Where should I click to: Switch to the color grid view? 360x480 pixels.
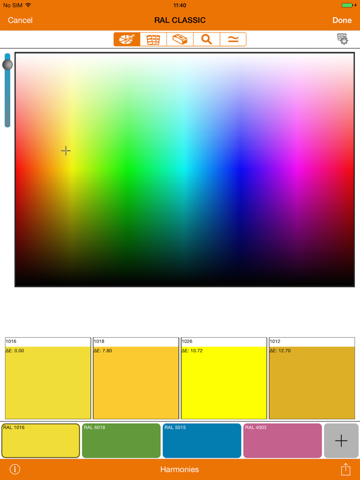153,39
